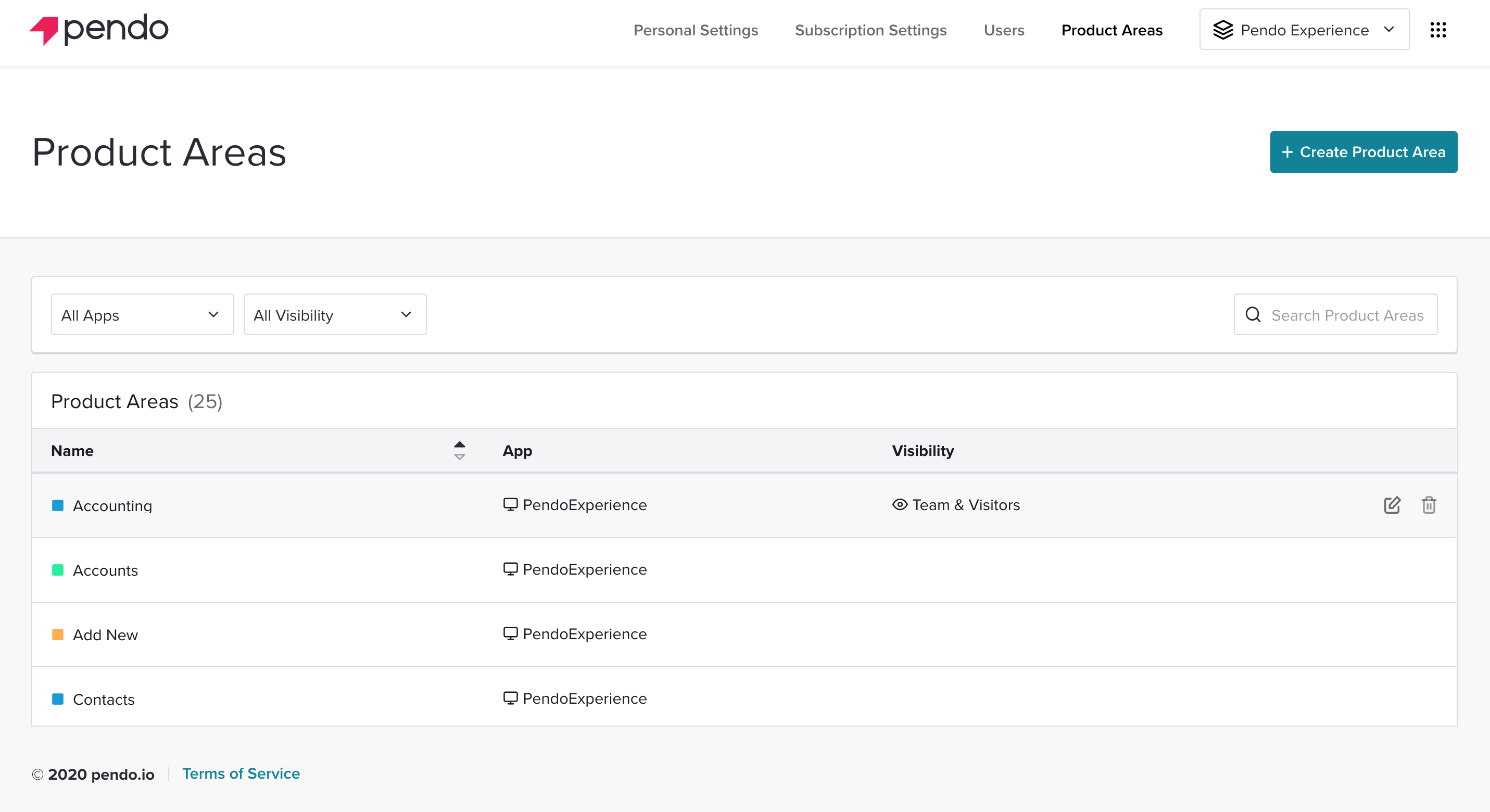Image resolution: width=1490 pixels, height=812 pixels.
Task: Select the Accounting row name
Action: [x=112, y=505]
